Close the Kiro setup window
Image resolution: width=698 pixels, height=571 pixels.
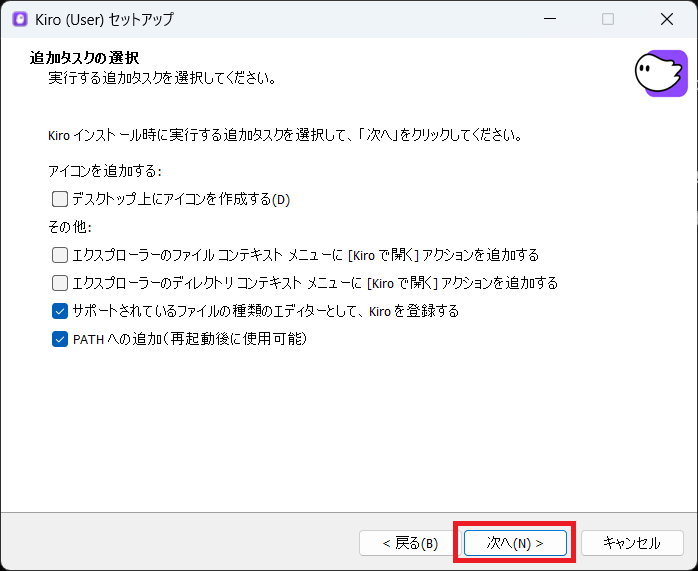click(x=666, y=19)
